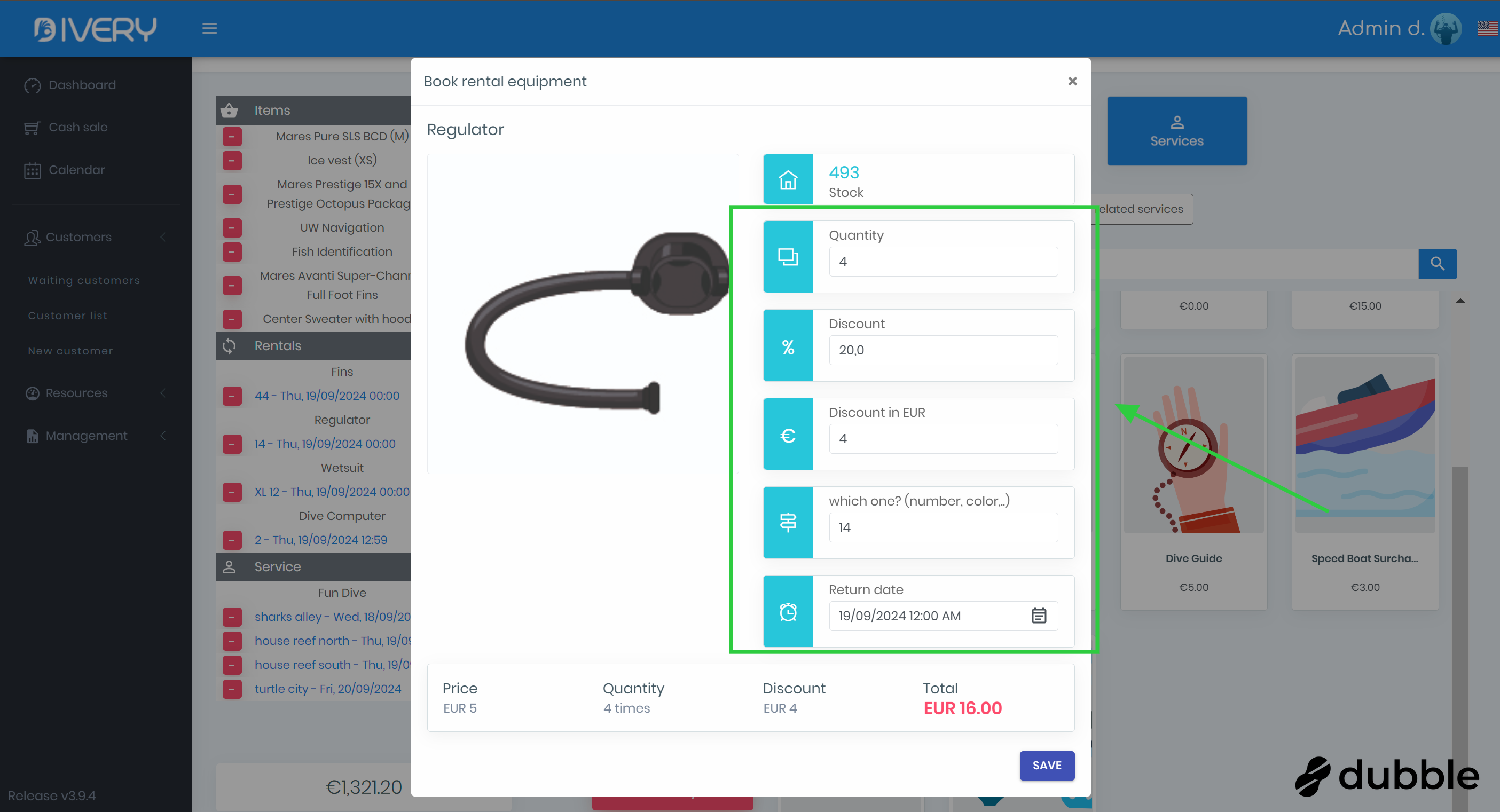Close the Book rental equipment dialog
This screenshot has height=812, width=1500.
tap(1072, 82)
